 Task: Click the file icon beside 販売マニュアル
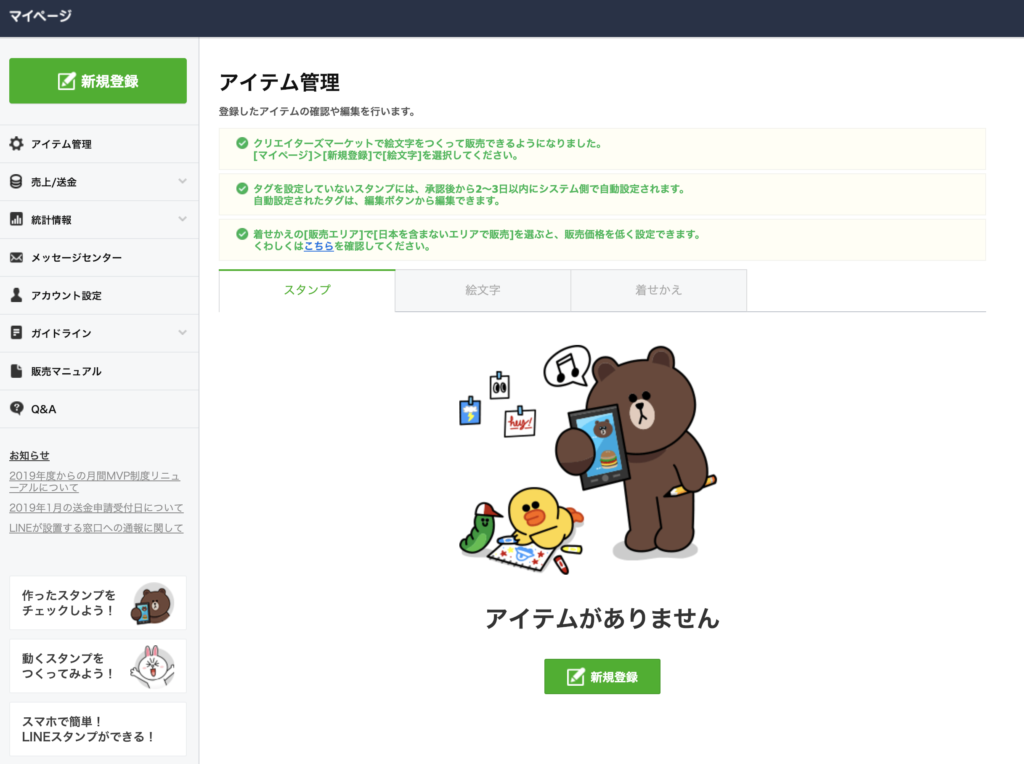pos(16,371)
